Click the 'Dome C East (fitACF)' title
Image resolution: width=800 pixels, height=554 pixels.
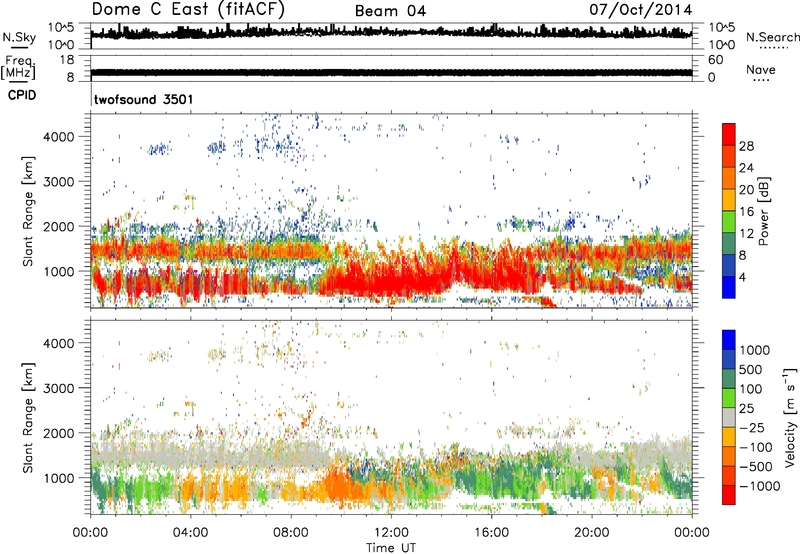tap(188, 9)
